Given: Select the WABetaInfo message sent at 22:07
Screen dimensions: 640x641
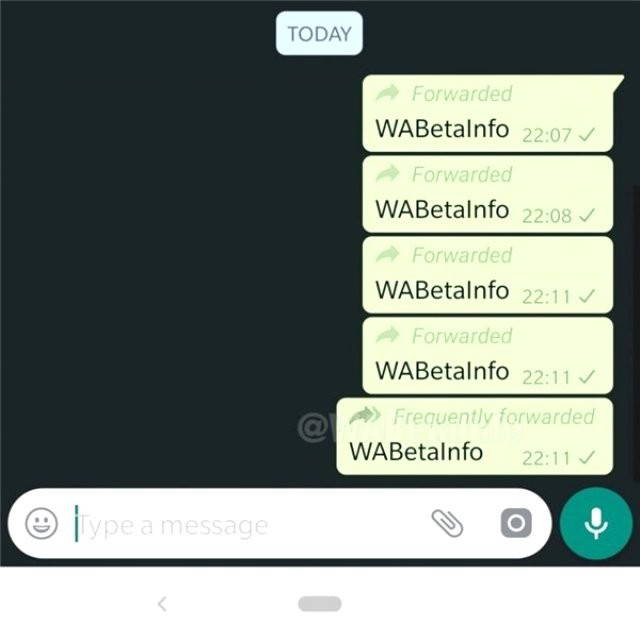Looking at the screenshot, I should coord(442,129).
